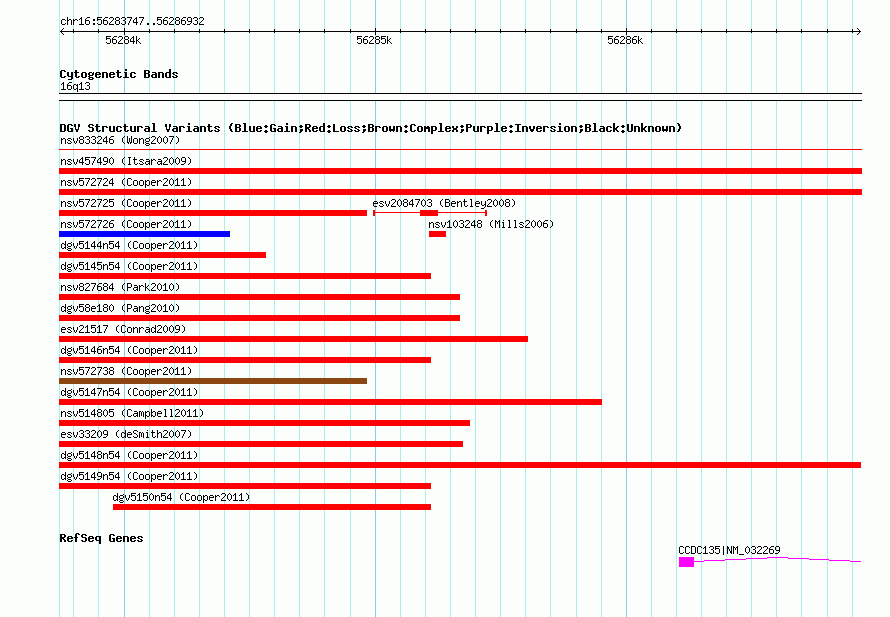Click the nsv572738 (Cooper2011) label
This screenshot has height=617, width=890.
click(x=126, y=371)
